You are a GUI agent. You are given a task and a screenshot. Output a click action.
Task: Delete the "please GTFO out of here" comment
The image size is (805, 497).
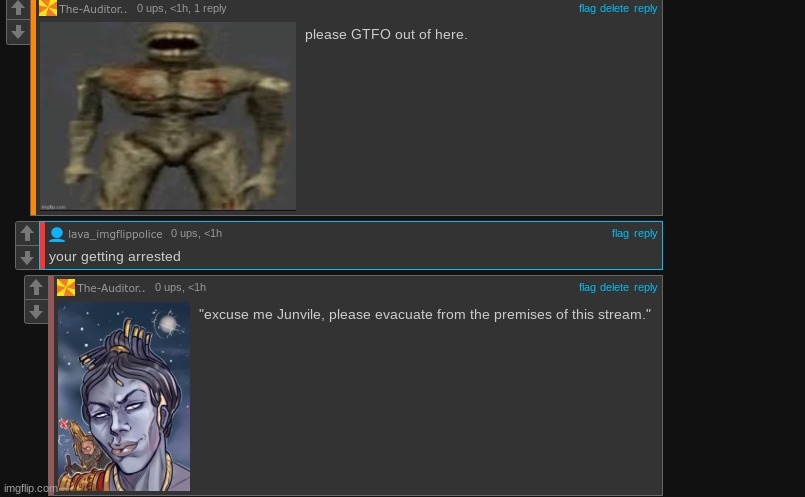click(614, 8)
